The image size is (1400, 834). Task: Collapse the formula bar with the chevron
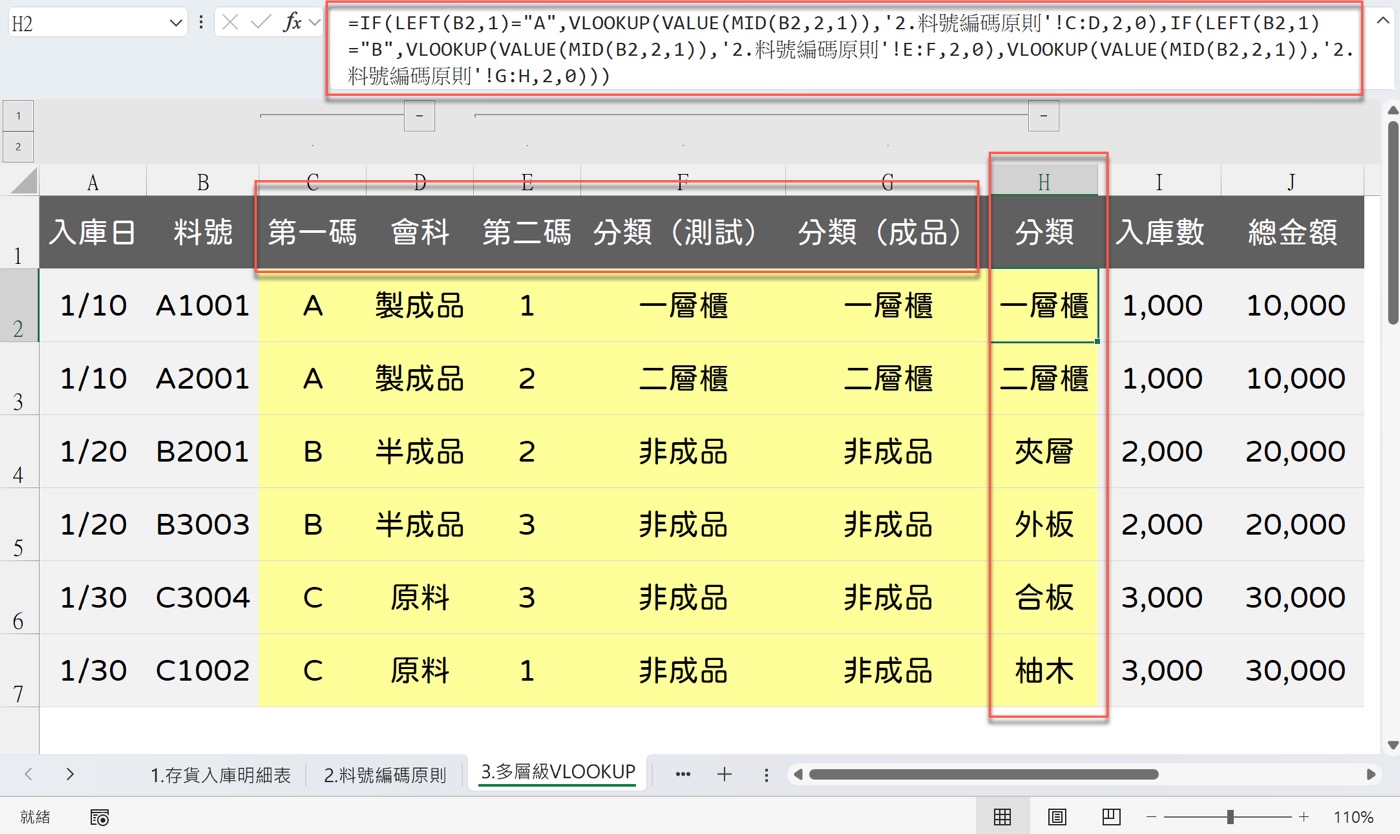[x=1385, y=22]
